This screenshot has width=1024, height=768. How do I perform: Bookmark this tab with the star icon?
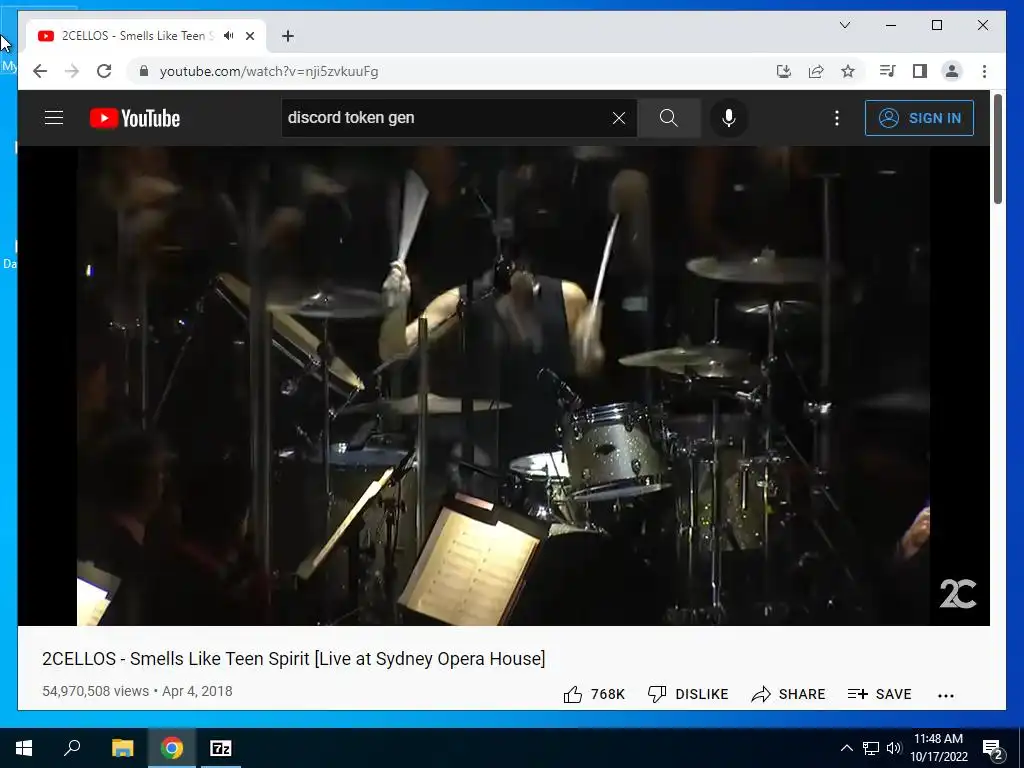point(848,71)
